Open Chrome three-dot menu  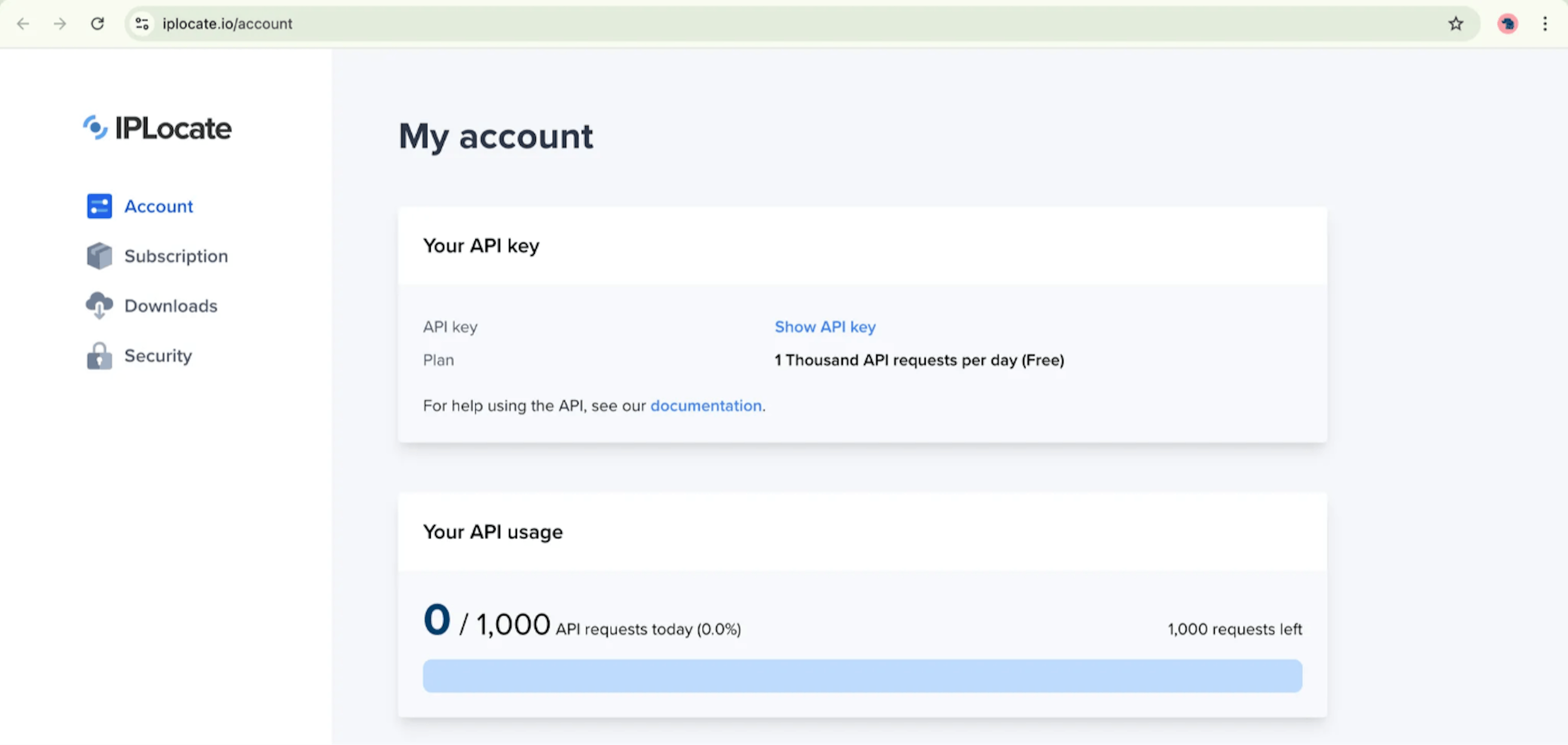[x=1545, y=24]
